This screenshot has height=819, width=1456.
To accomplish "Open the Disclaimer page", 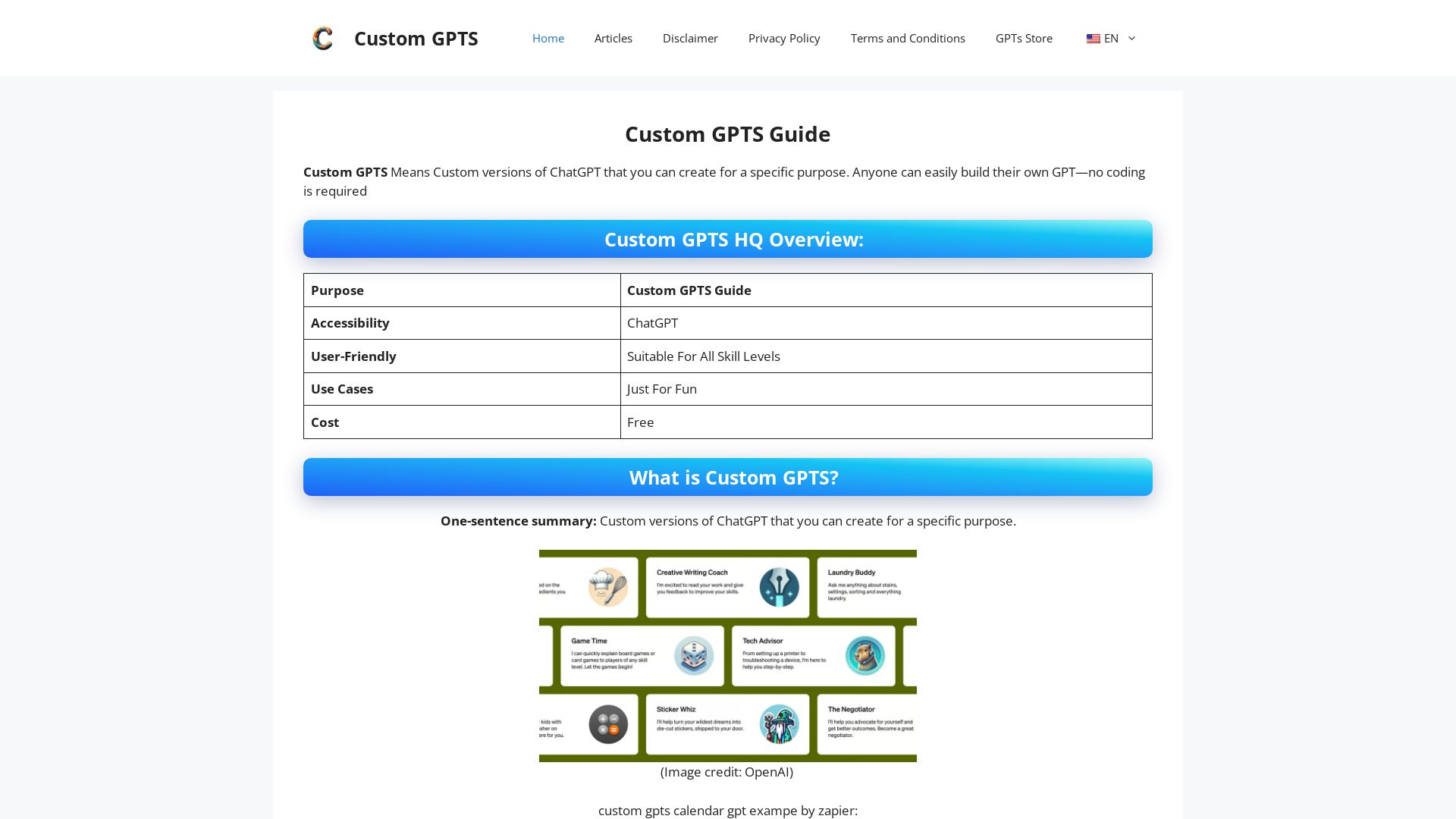I will pos(690,38).
